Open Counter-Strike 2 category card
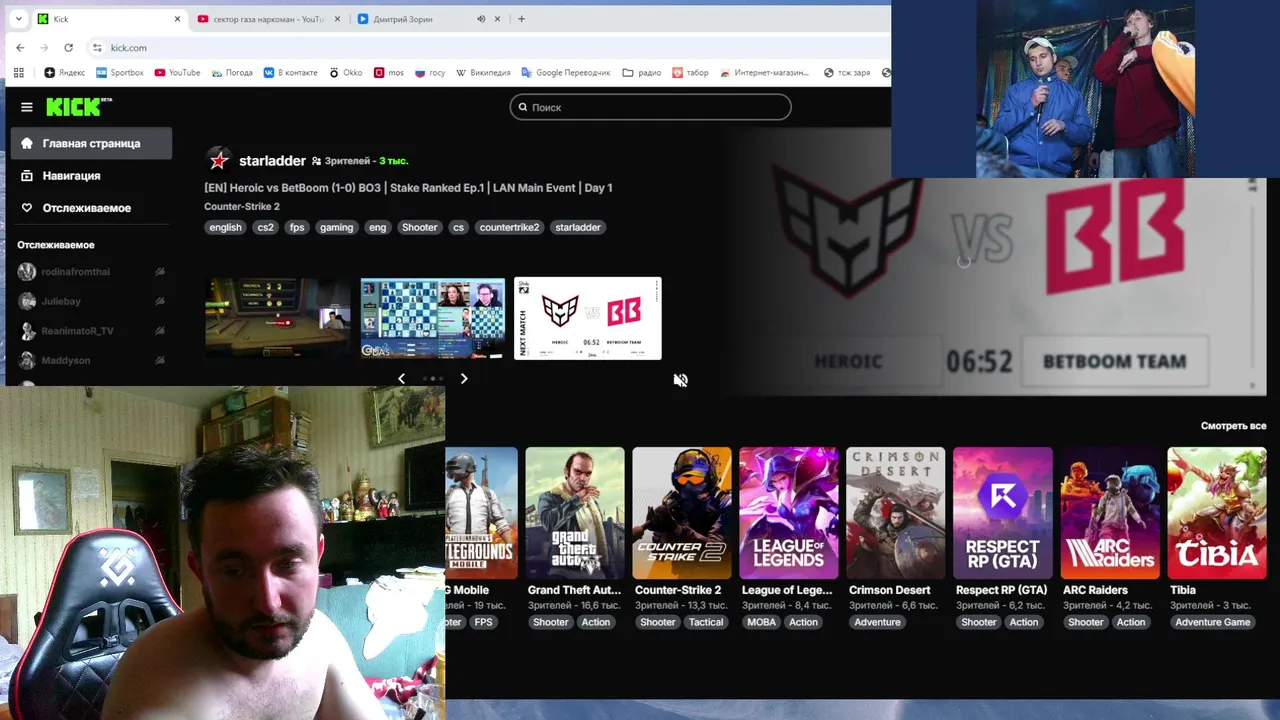 [x=682, y=512]
